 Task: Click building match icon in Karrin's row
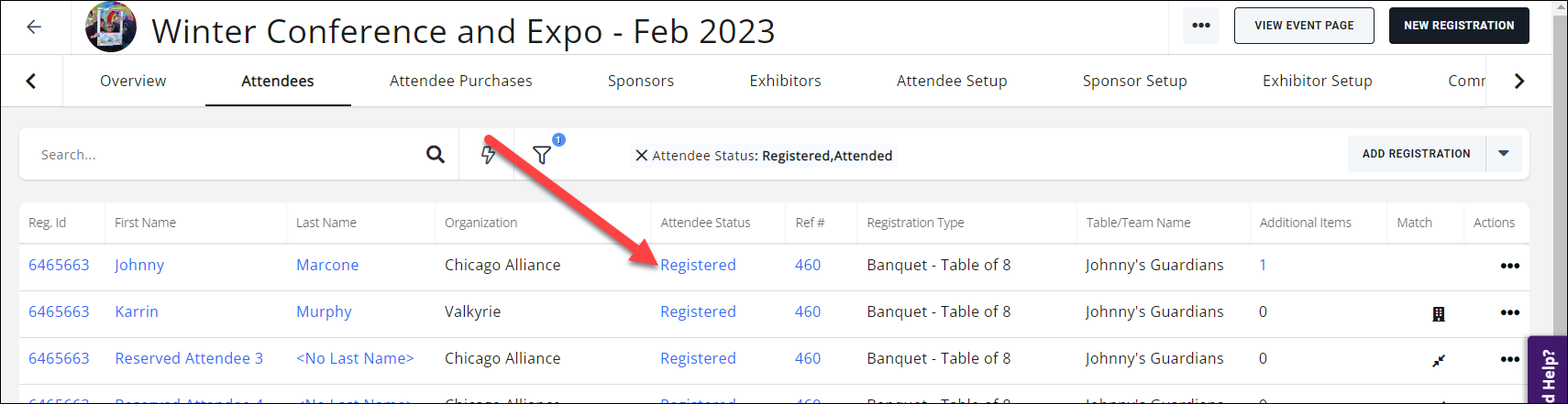[1439, 314]
